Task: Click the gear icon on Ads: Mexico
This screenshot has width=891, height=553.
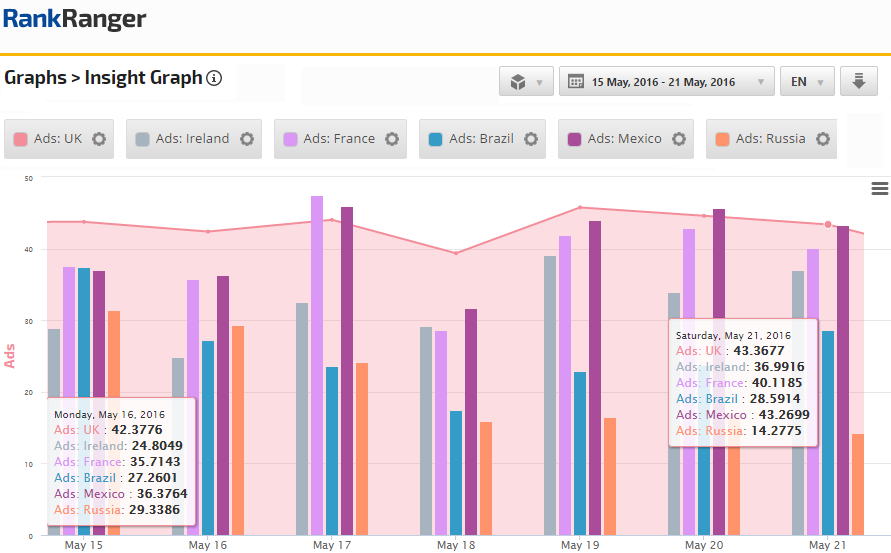Action: tap(679, 139)
